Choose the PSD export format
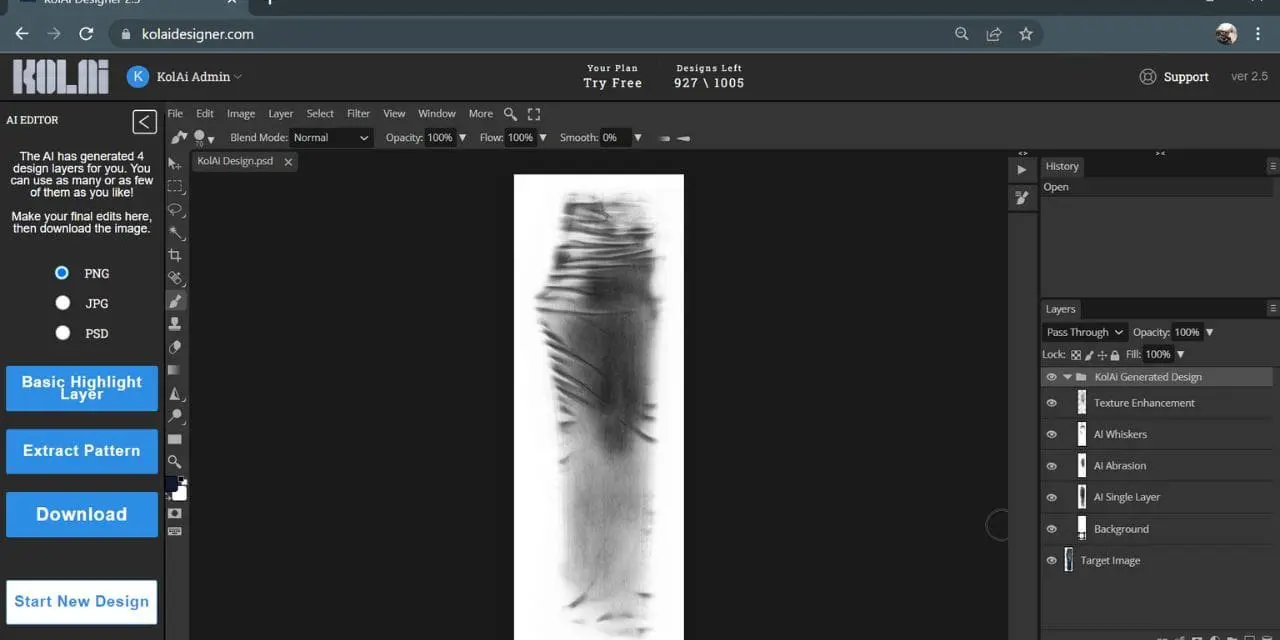The image size is (1280, 640). [63, 333]
